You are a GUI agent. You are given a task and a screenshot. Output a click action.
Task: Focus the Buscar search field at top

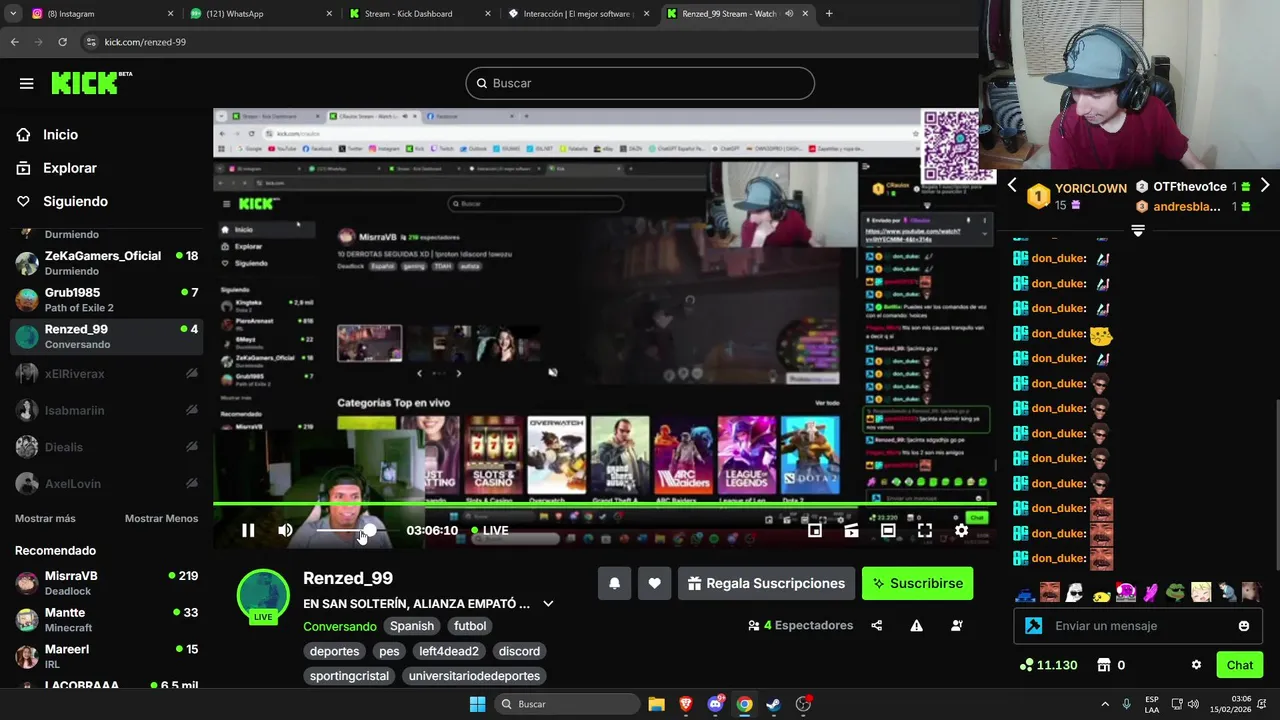point(640,83)
